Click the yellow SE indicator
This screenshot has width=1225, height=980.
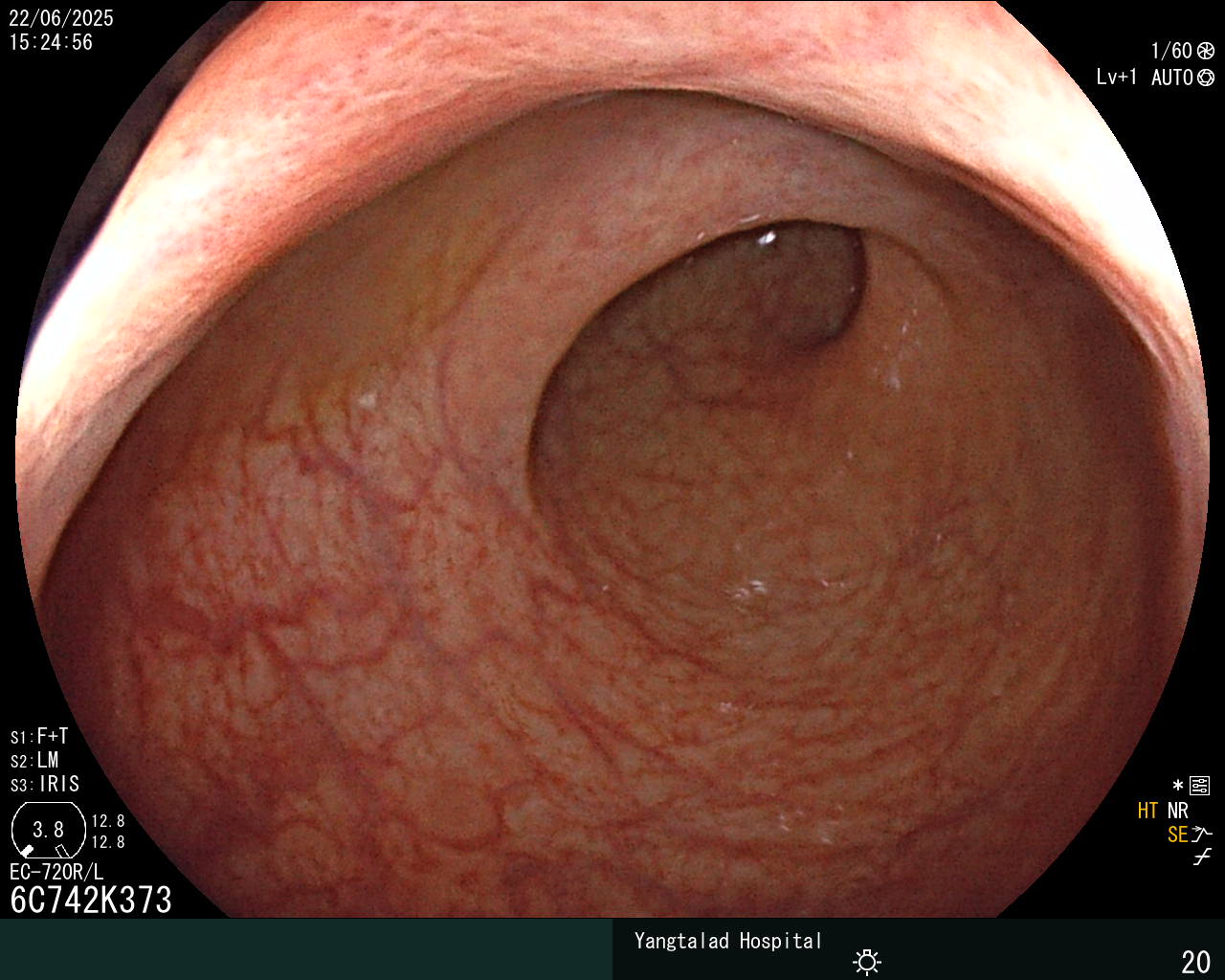tap(1178, 835)
